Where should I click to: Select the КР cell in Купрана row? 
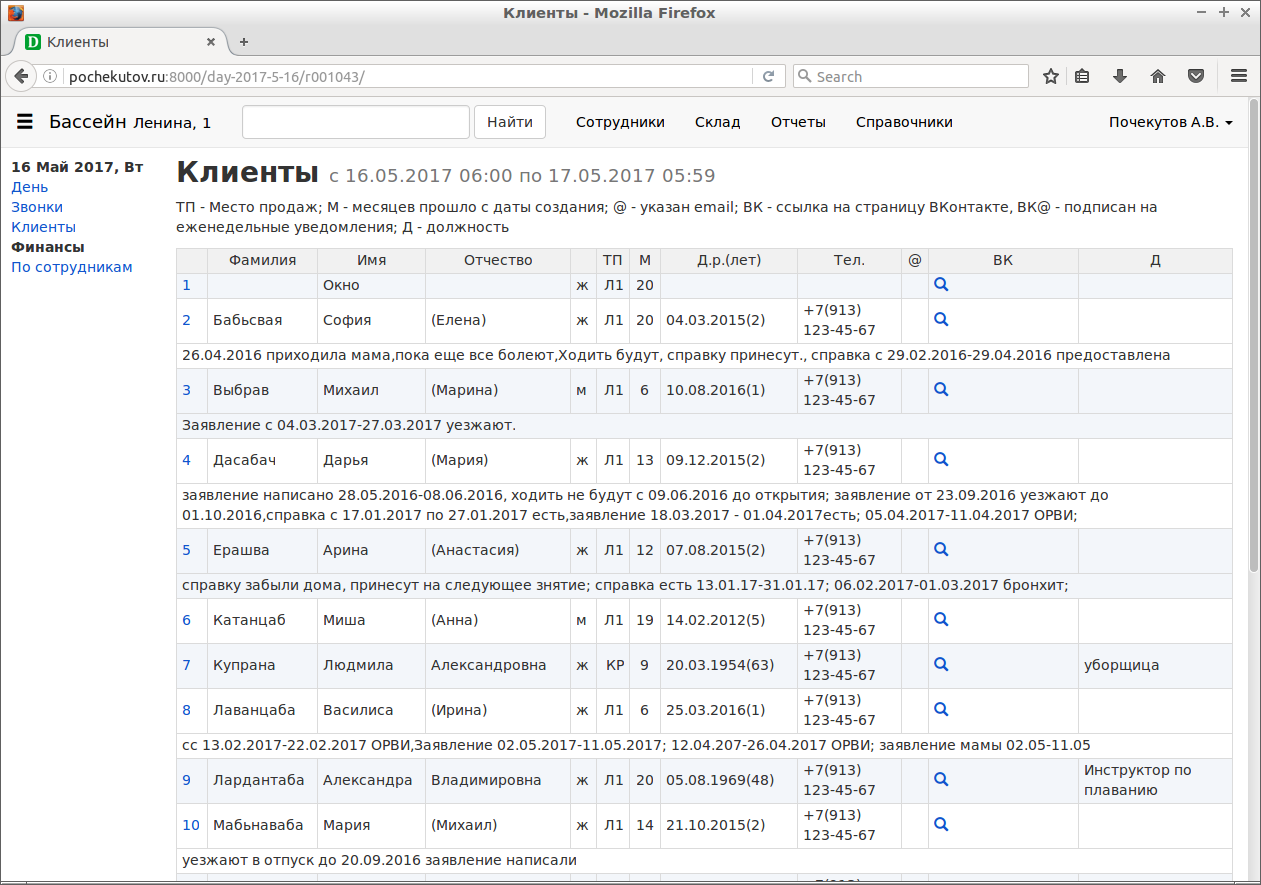[x=613, y=665]
